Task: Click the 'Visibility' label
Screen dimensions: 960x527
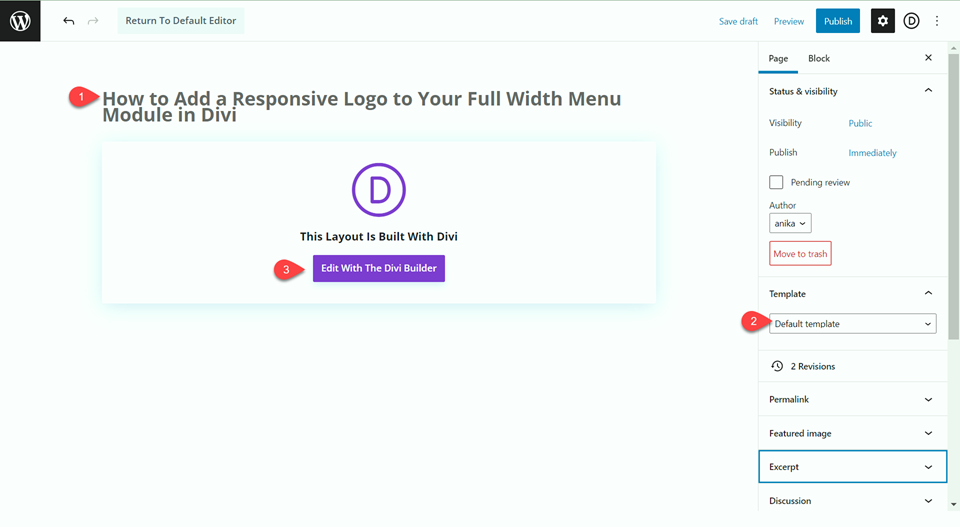Action: (785, 123)
